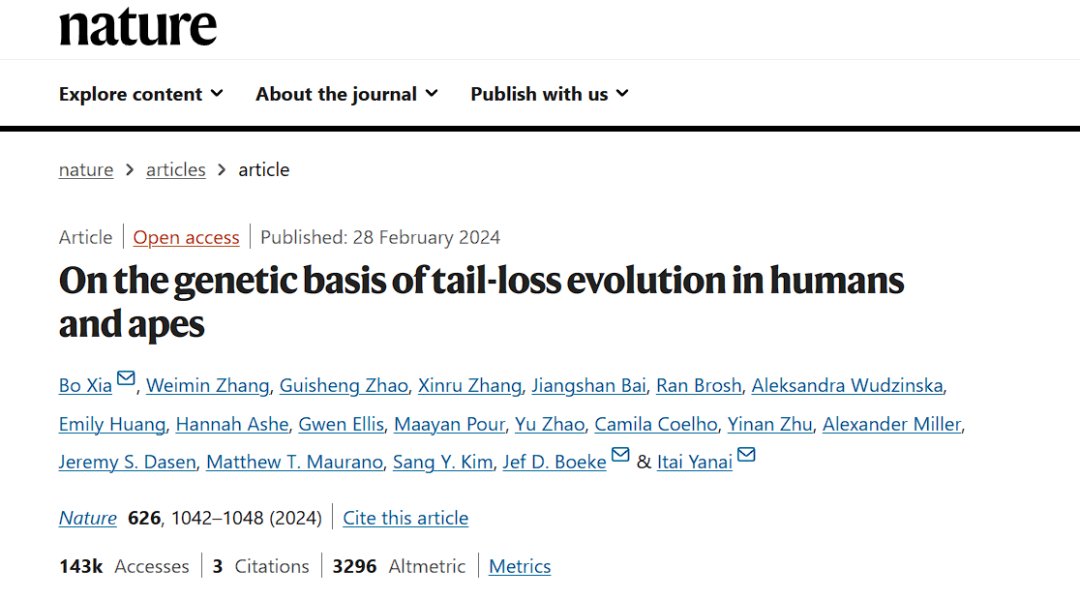The width and height of the screenshot is (1080, 599).
Task: Click on author Hannah Ashe
Action: [232, 424]
